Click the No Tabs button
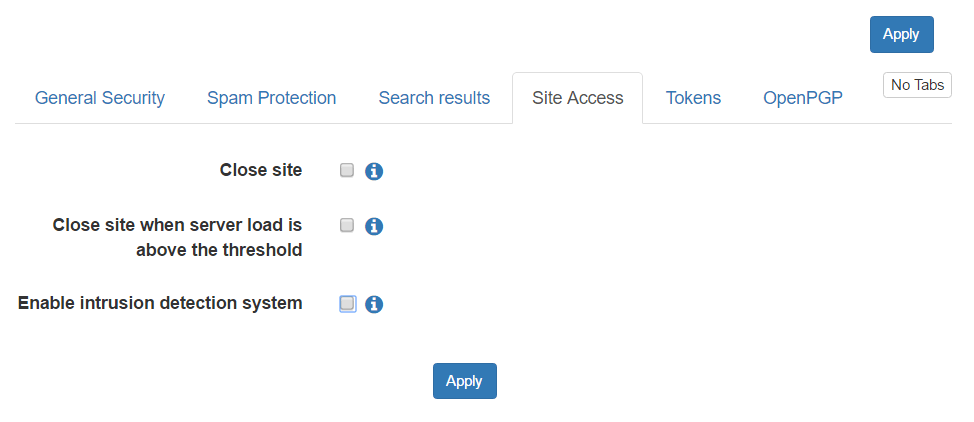 click(917, 85)
